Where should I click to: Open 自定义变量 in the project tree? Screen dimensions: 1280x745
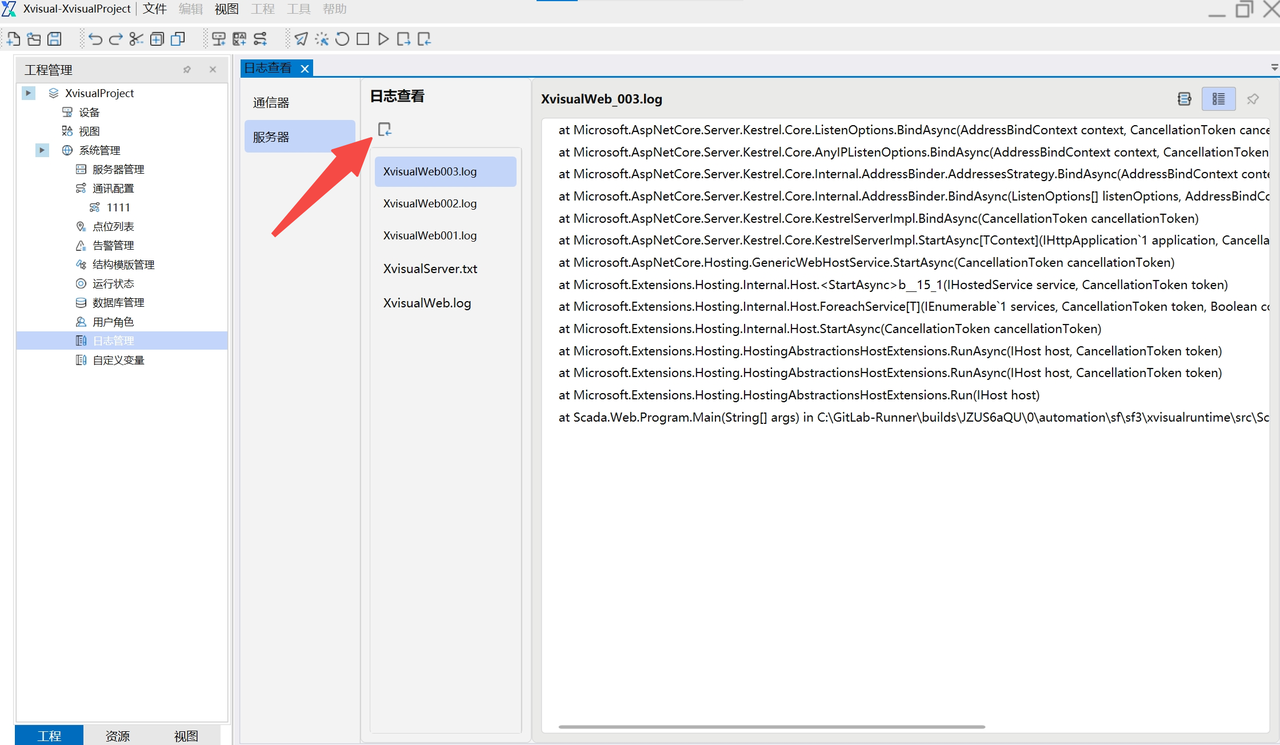click(119, 360)
